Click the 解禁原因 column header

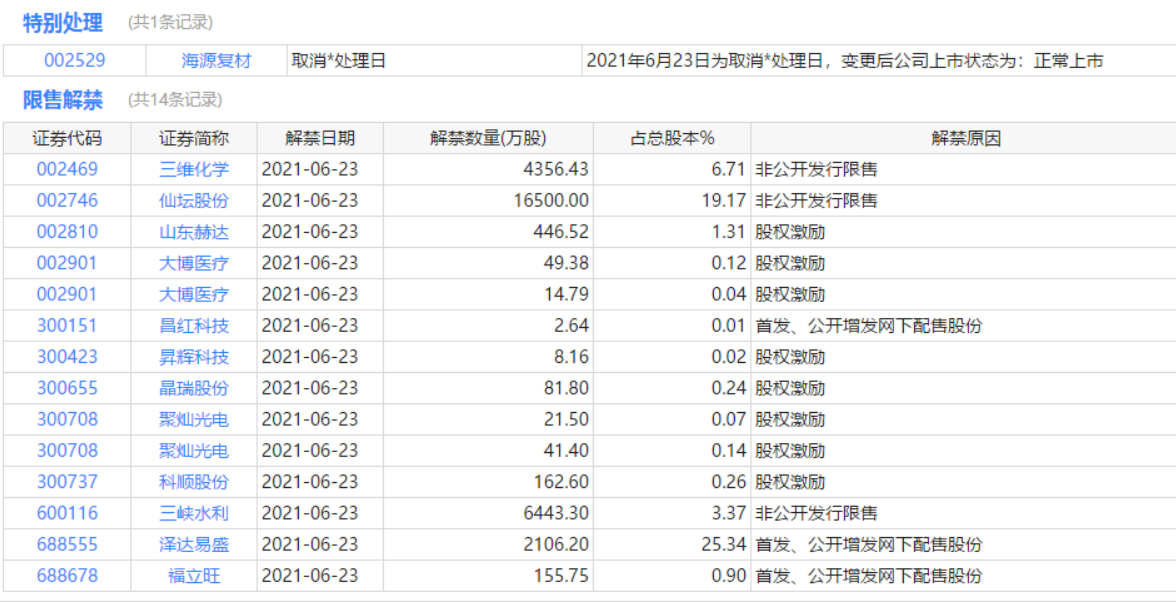tap(964, 139)
